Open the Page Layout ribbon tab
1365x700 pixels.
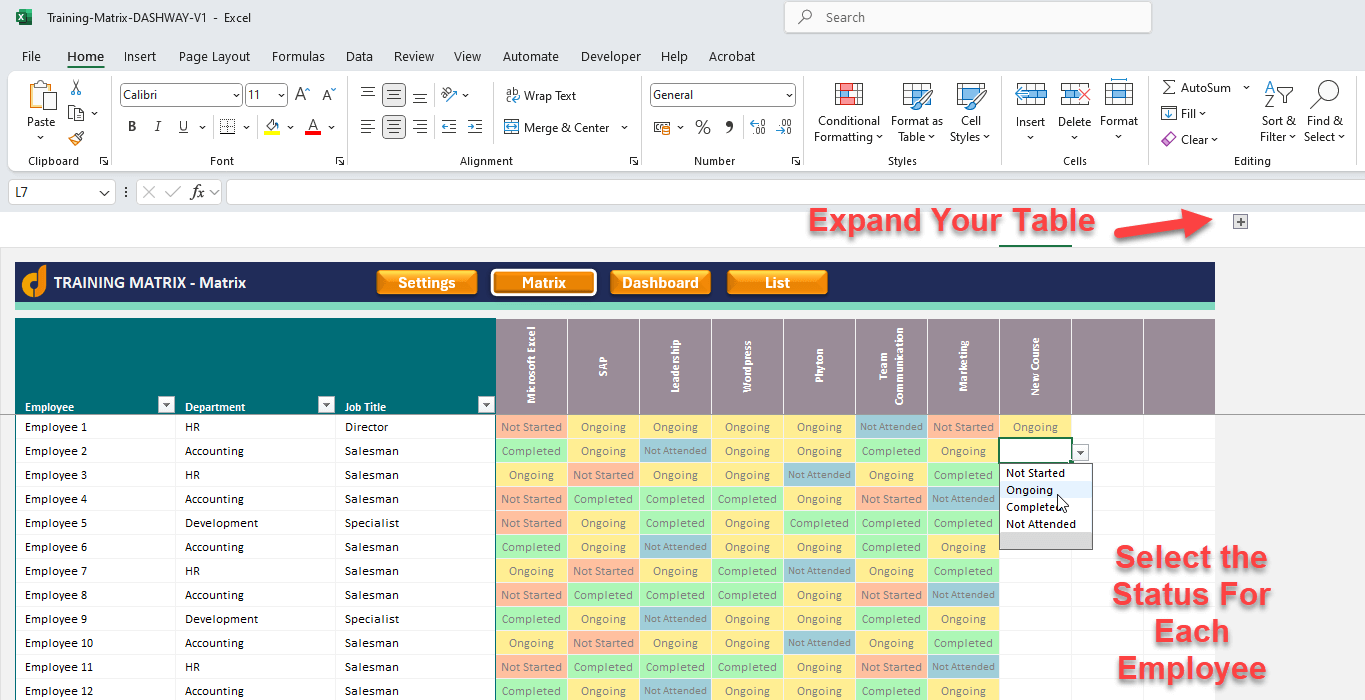click(214, 57)
